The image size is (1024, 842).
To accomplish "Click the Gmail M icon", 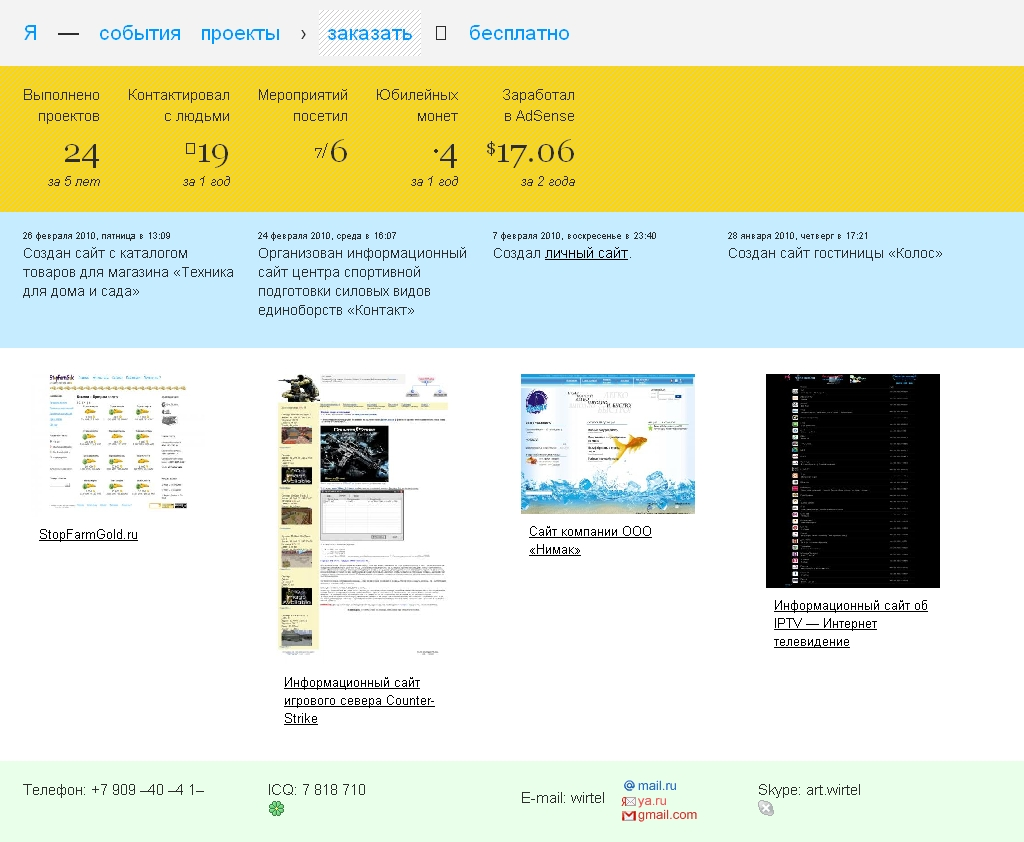I will pos(629,816).
